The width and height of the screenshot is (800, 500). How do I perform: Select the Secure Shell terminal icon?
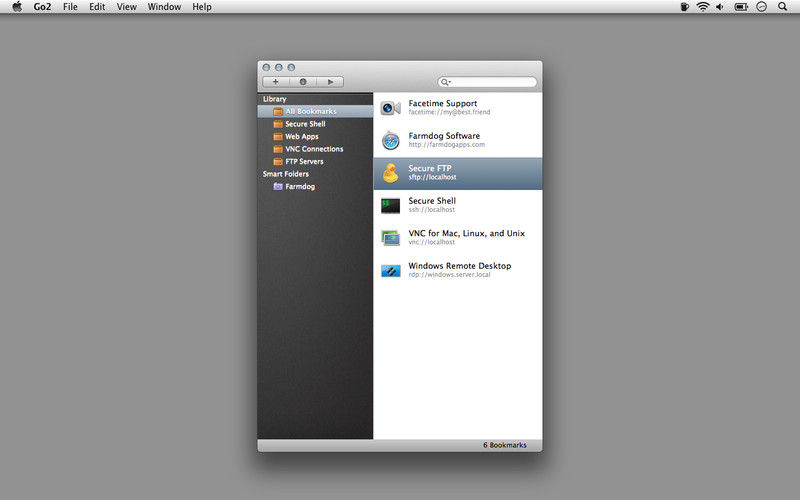(x=391, y=206)
